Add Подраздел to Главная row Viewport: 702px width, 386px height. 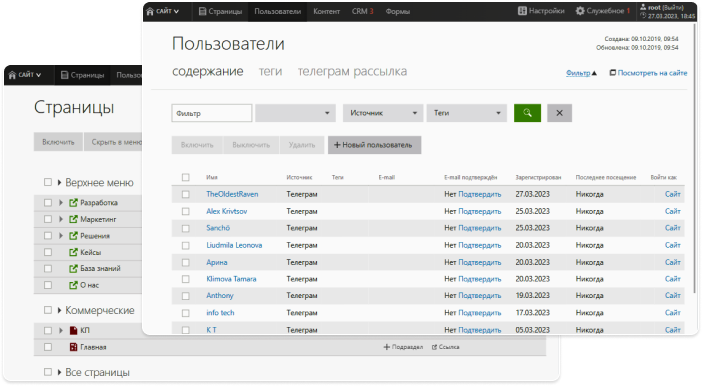point(403,347)
